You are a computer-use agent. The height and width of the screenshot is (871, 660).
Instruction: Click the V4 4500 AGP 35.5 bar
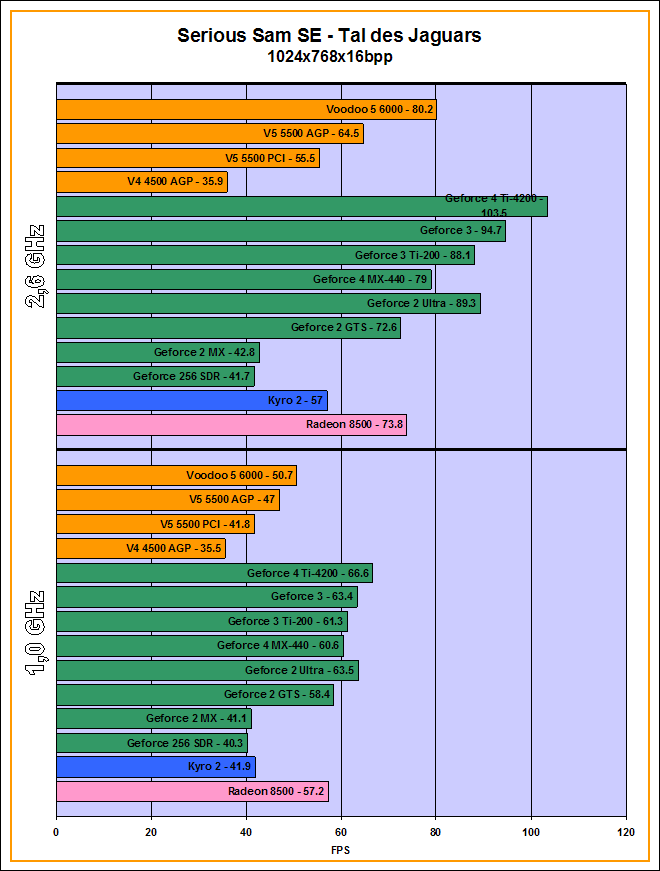(x=141, y=548)
